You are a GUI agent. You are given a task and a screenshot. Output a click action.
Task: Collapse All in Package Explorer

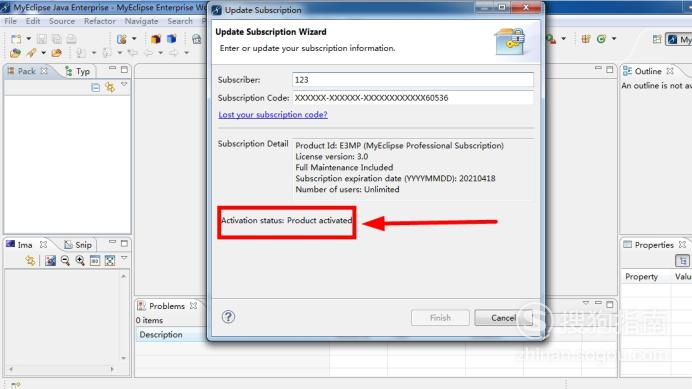coord(95,87)
